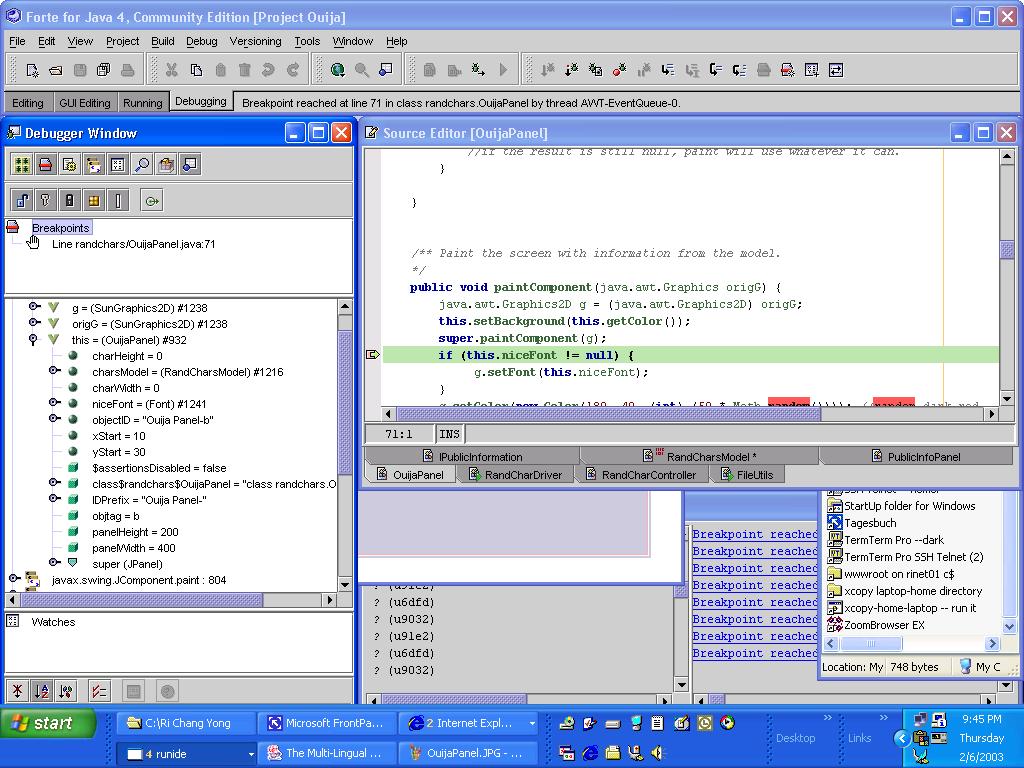1024x768 pixels.
Task: Click the Paste clipboard icon
Action: (x=220, y=70)
